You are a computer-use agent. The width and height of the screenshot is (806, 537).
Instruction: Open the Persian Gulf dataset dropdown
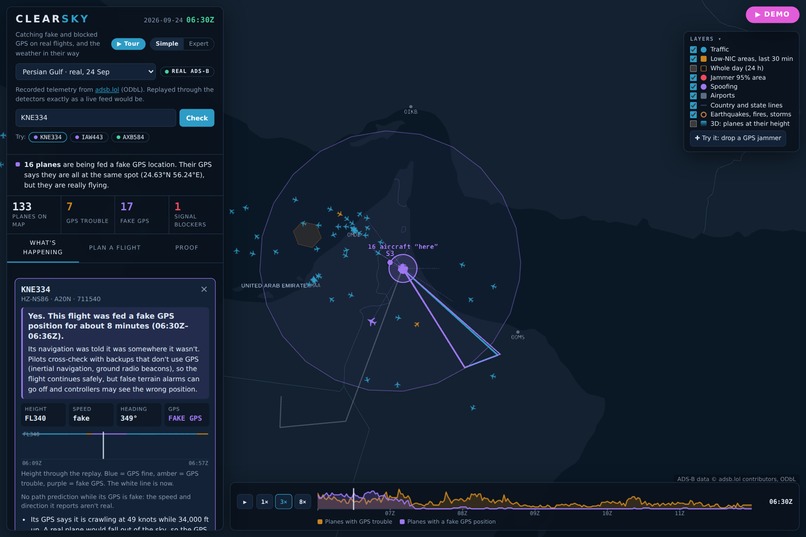[85, 72]
